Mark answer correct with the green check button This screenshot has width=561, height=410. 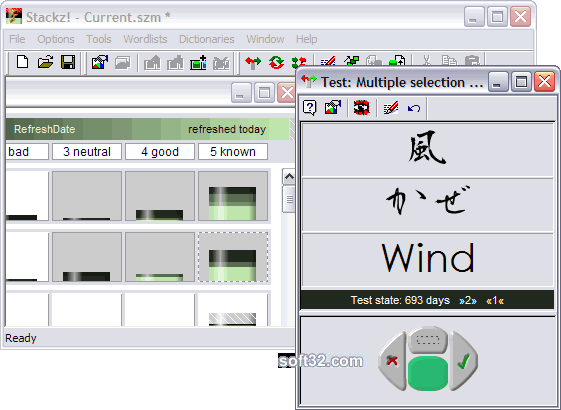coord(464,361)
